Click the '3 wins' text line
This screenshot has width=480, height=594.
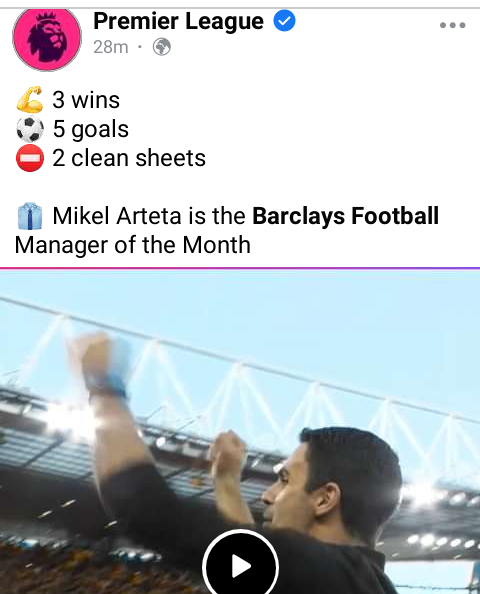[x=86, y=100]
